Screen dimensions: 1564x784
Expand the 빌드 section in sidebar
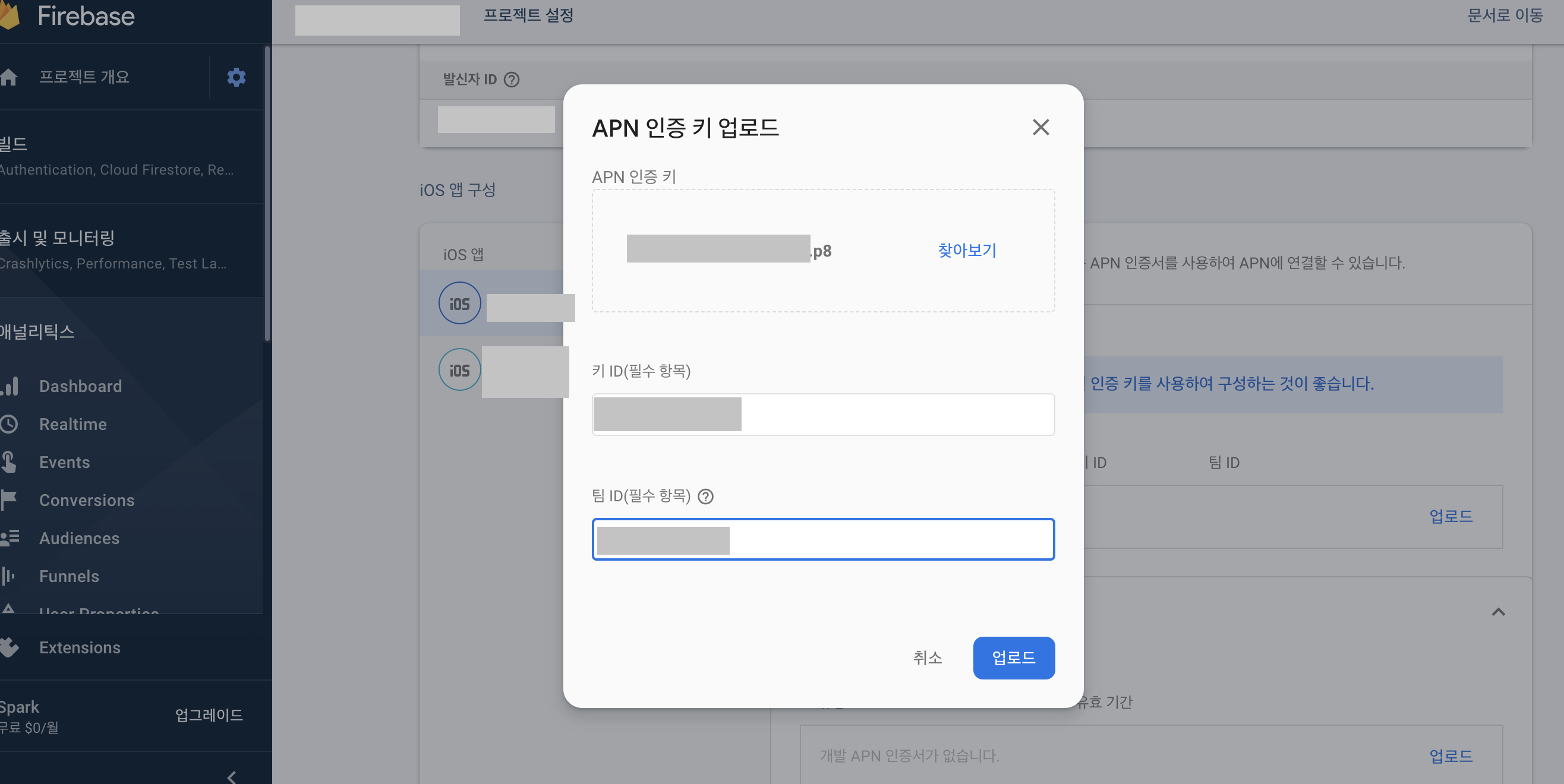pos(13,144)
